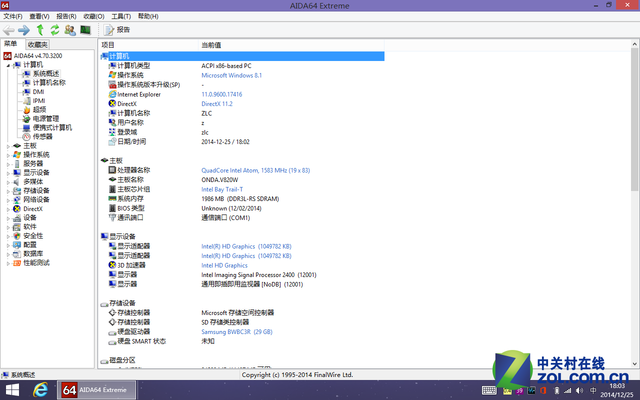Select IPMI in the tree
This screenshot has height=400, width=640.
(39, 101)
